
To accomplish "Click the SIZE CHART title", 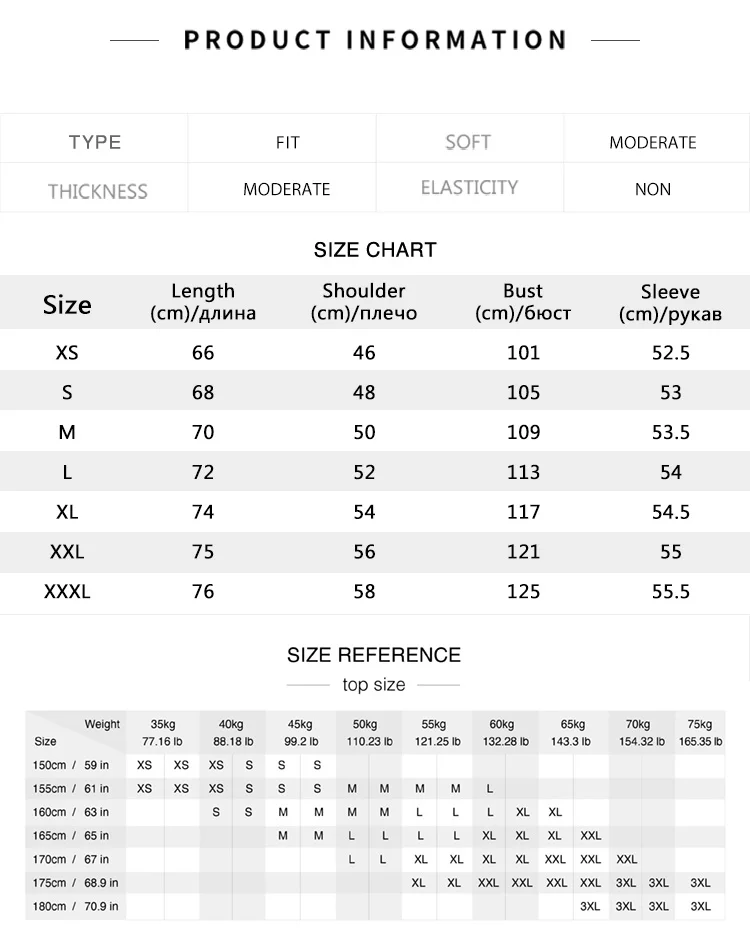I will (x=375, y=250).
